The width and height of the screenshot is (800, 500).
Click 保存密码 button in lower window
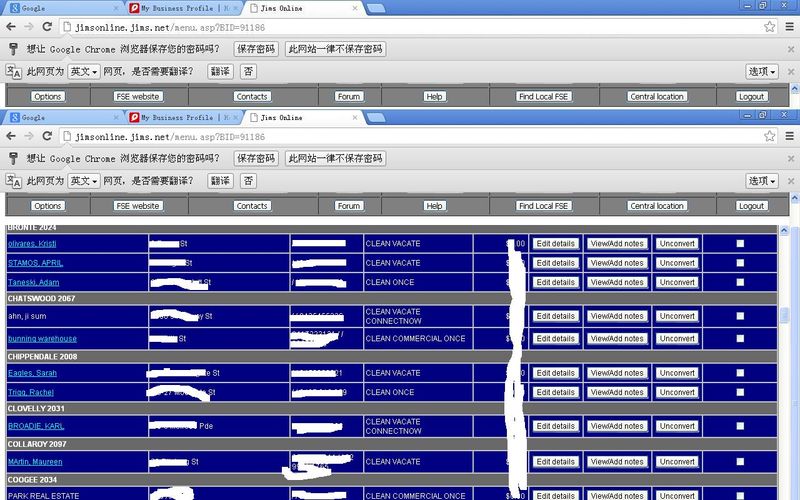pyautogui.click(x=256, y=159)
